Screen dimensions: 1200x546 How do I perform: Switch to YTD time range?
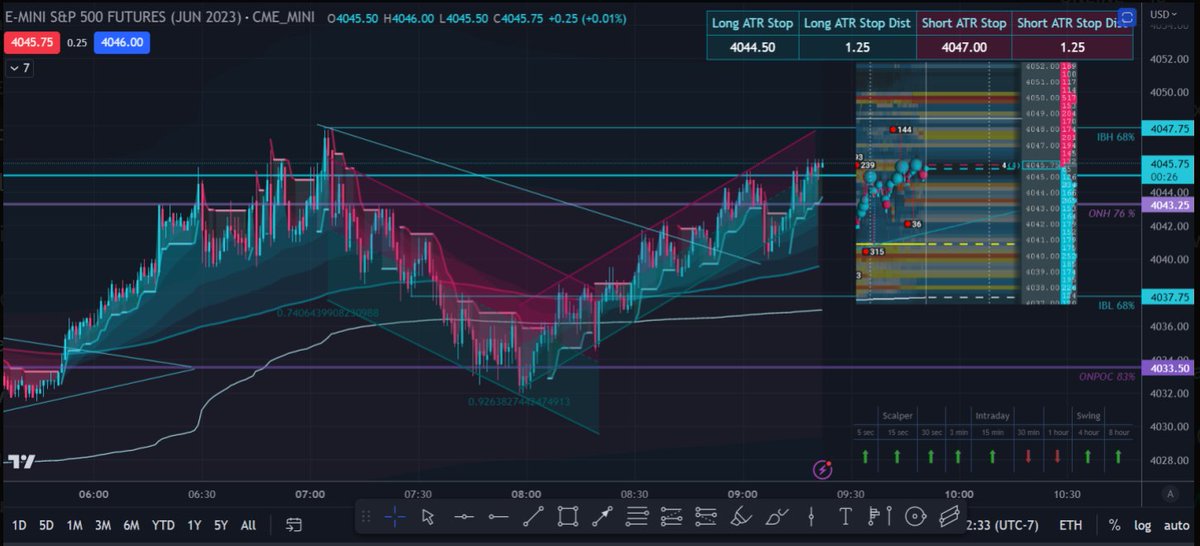(x=163, y=524)
